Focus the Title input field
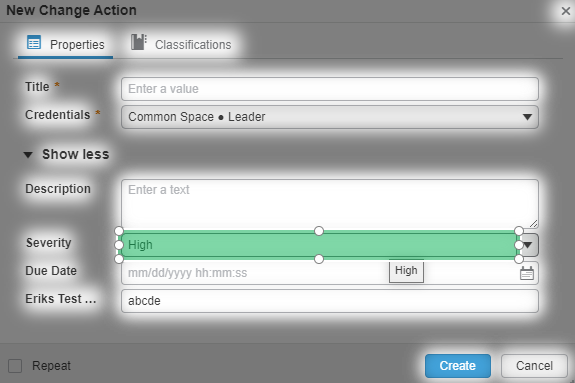 (x=330, y=89)
